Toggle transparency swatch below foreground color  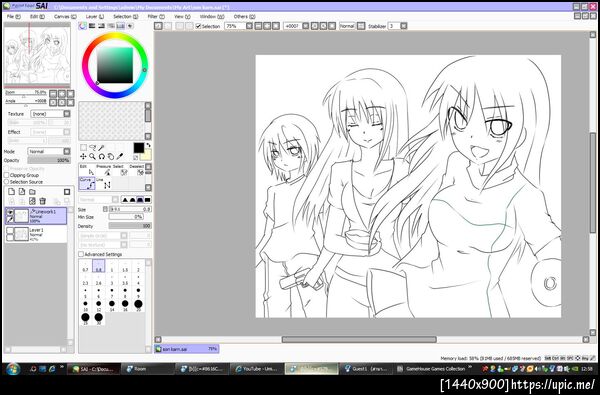(135, 157)
